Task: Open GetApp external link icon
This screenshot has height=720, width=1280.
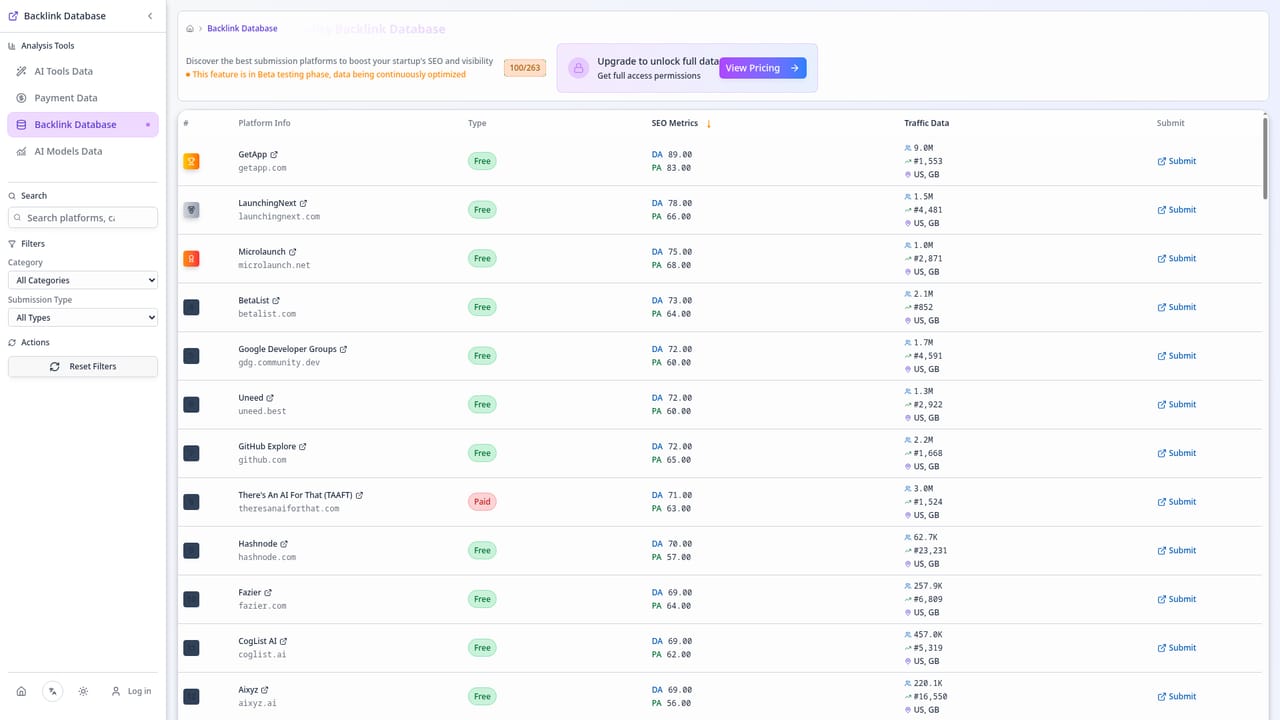Action: 274,154
